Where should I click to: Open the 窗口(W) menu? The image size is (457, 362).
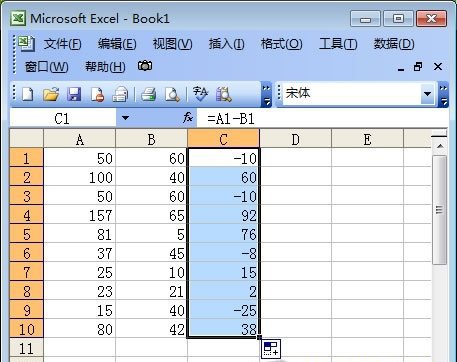(46, 67)
